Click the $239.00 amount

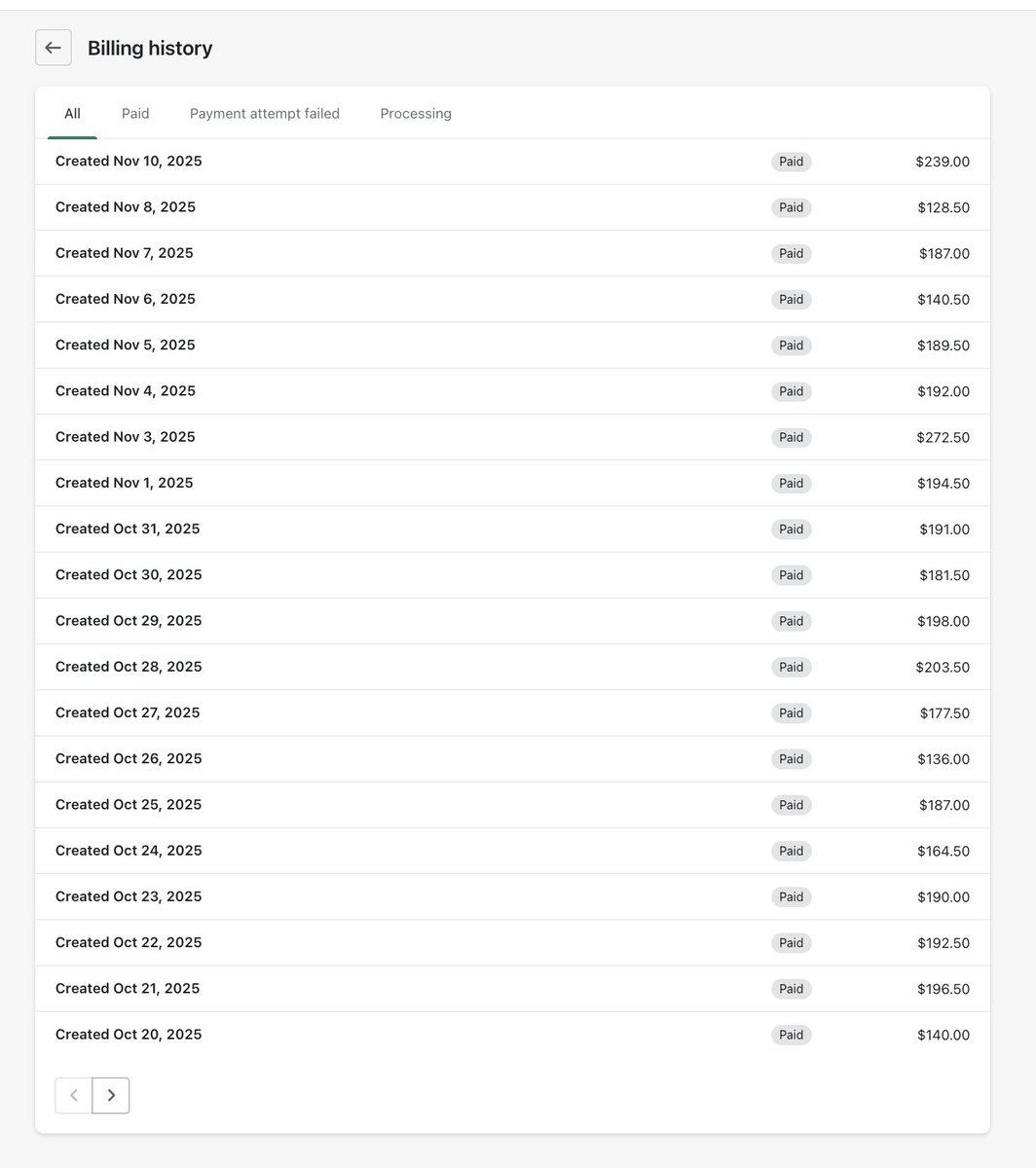pyautogui.click(x=943, y=162)
